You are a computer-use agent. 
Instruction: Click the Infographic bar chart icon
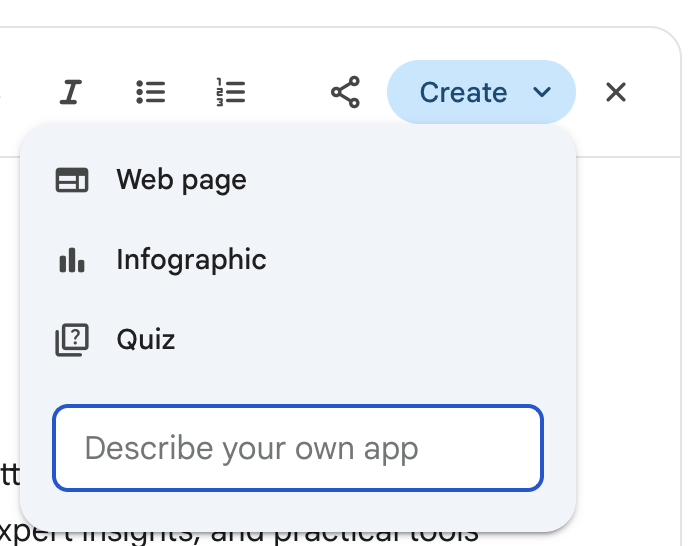72,260
